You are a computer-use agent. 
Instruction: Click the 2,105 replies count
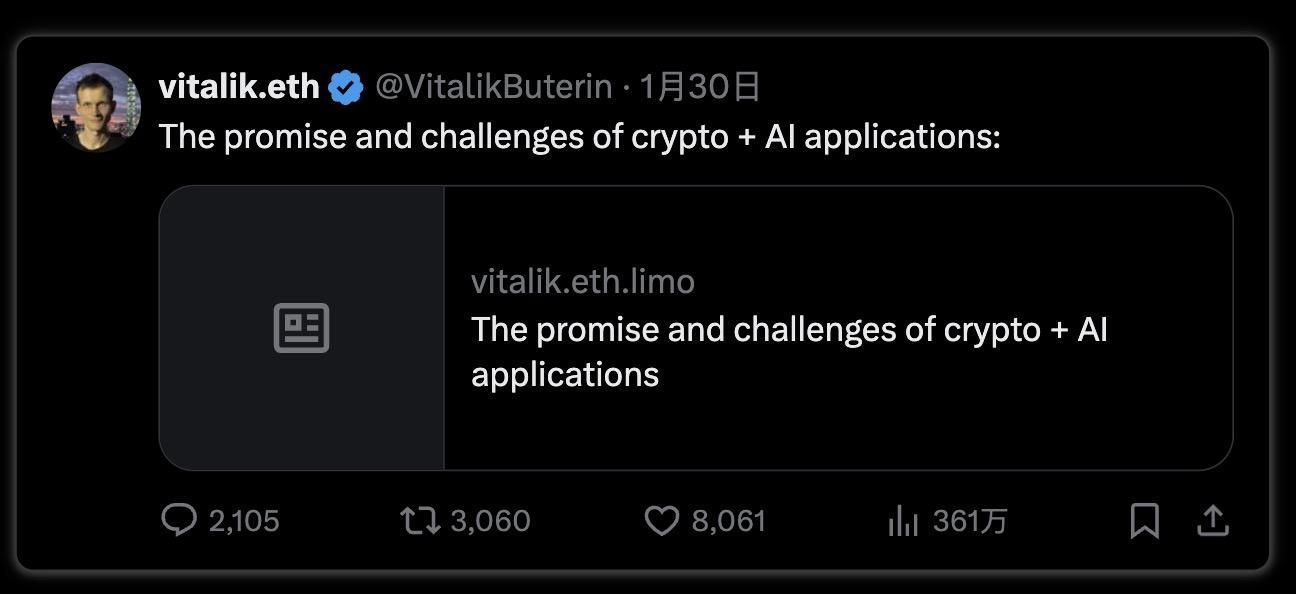(244, 521)
